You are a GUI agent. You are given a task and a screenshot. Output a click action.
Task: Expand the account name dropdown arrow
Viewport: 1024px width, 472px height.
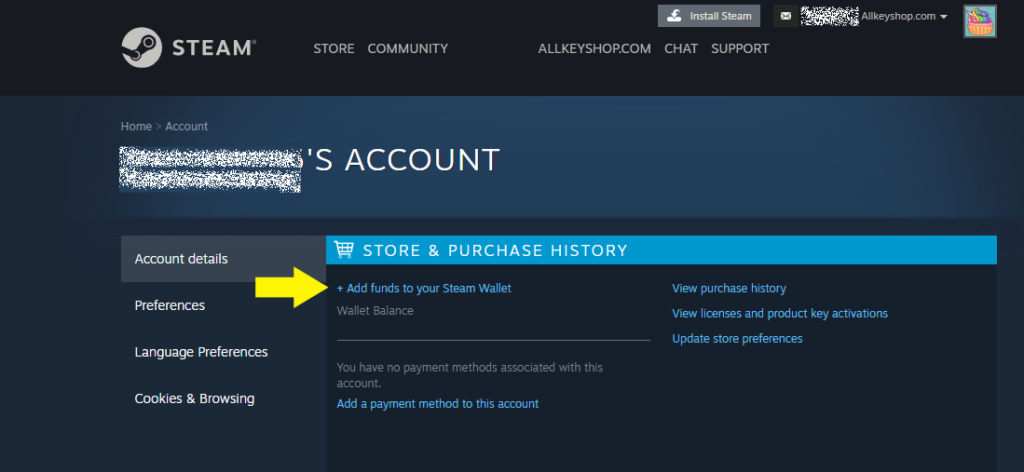[x=944, y=17]
